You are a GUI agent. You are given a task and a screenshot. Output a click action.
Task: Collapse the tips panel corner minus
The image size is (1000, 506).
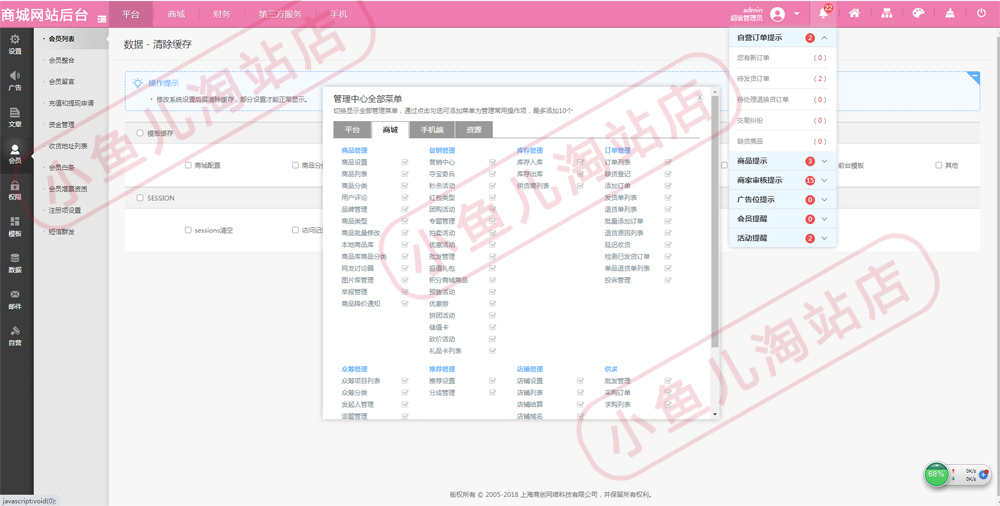coord(973,77)
